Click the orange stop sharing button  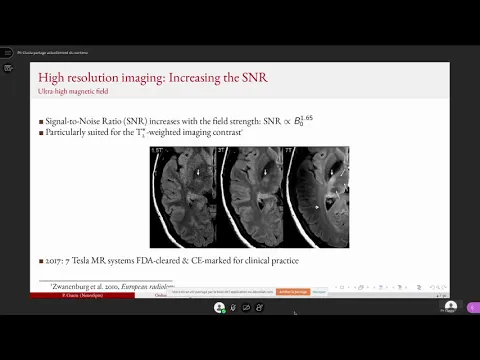[x=293, y=292]
